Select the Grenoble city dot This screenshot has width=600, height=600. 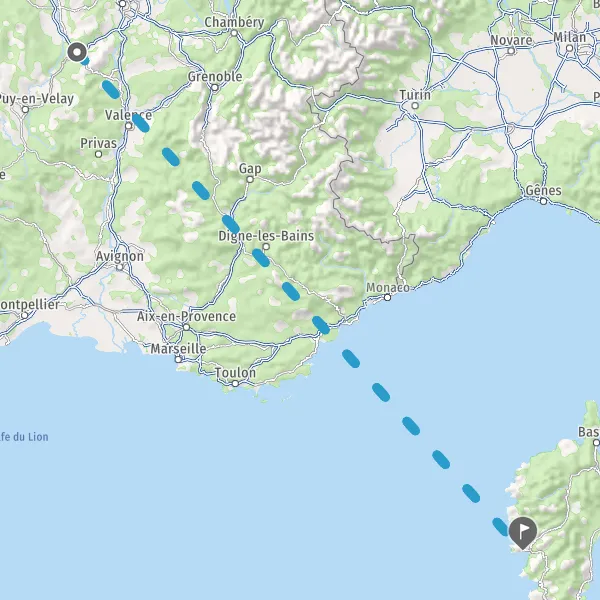[x=215, y=88]
